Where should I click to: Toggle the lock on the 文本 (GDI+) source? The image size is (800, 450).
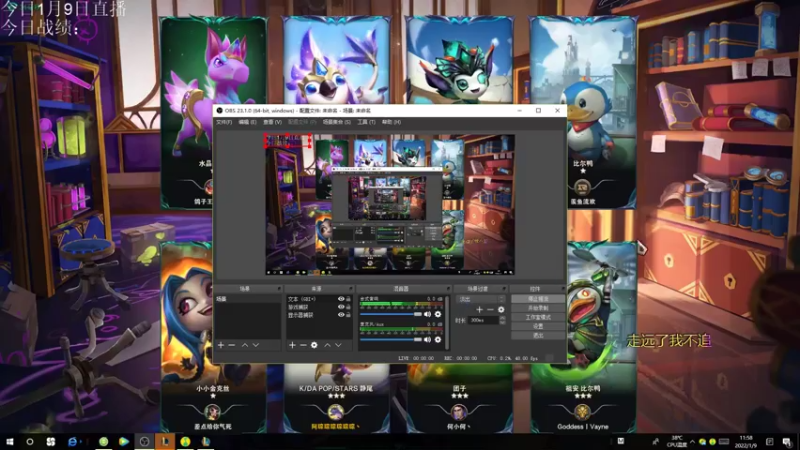pos(348,299)
